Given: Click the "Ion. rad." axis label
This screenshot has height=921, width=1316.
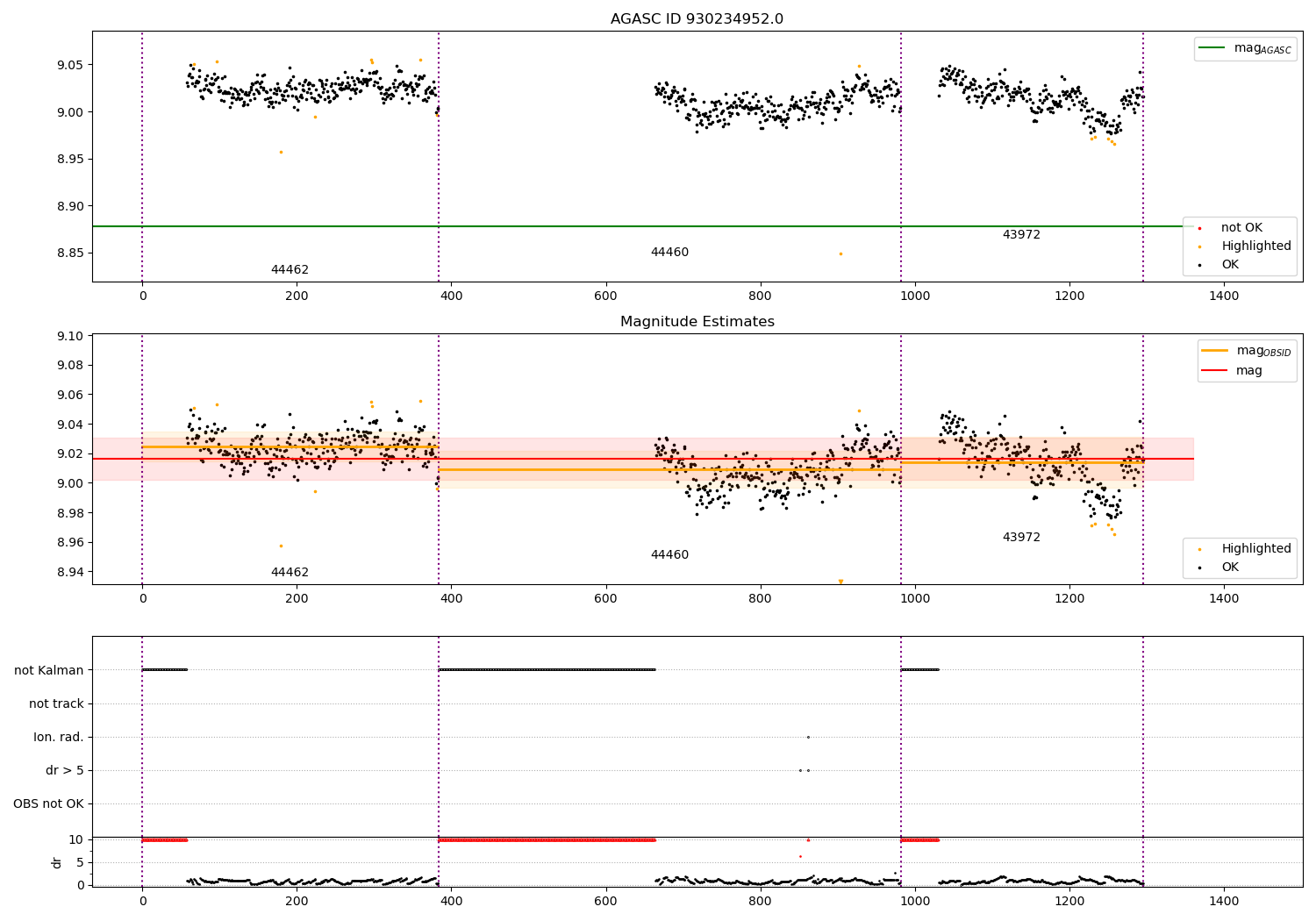Looking at the screenshot, I should 59,737.
